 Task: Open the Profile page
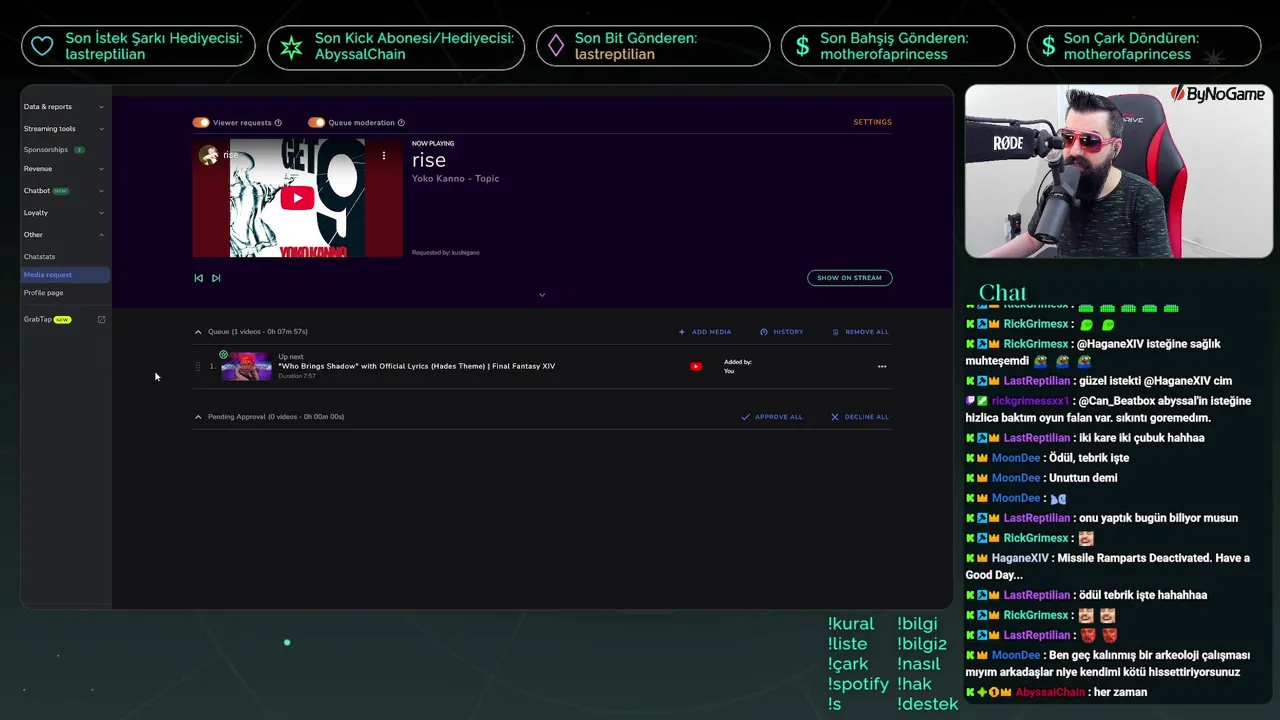click(44, 293)
